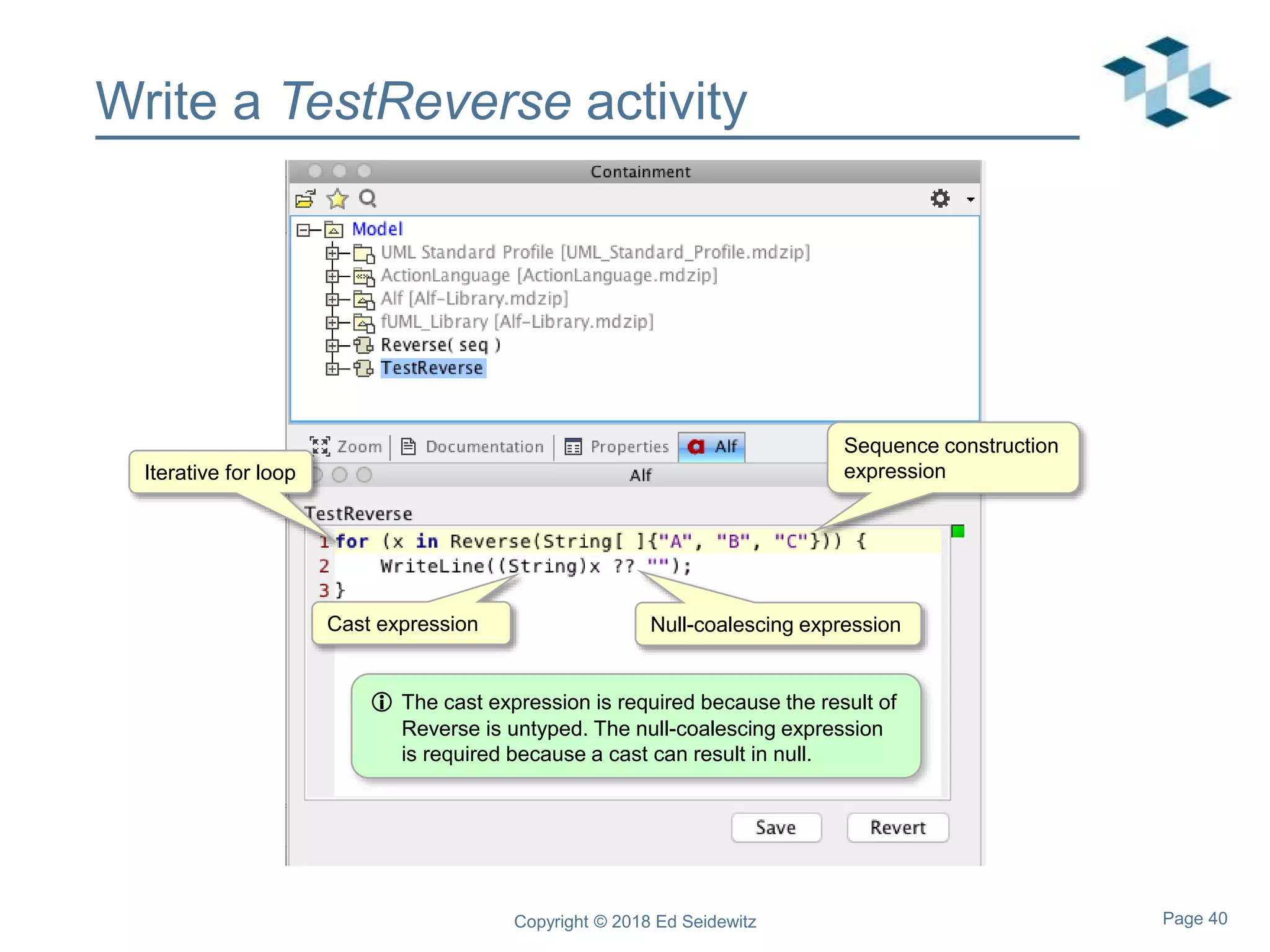Click the Reverse( seq ) activity icon
1270x952 pixels.
(x=363, y=345)
